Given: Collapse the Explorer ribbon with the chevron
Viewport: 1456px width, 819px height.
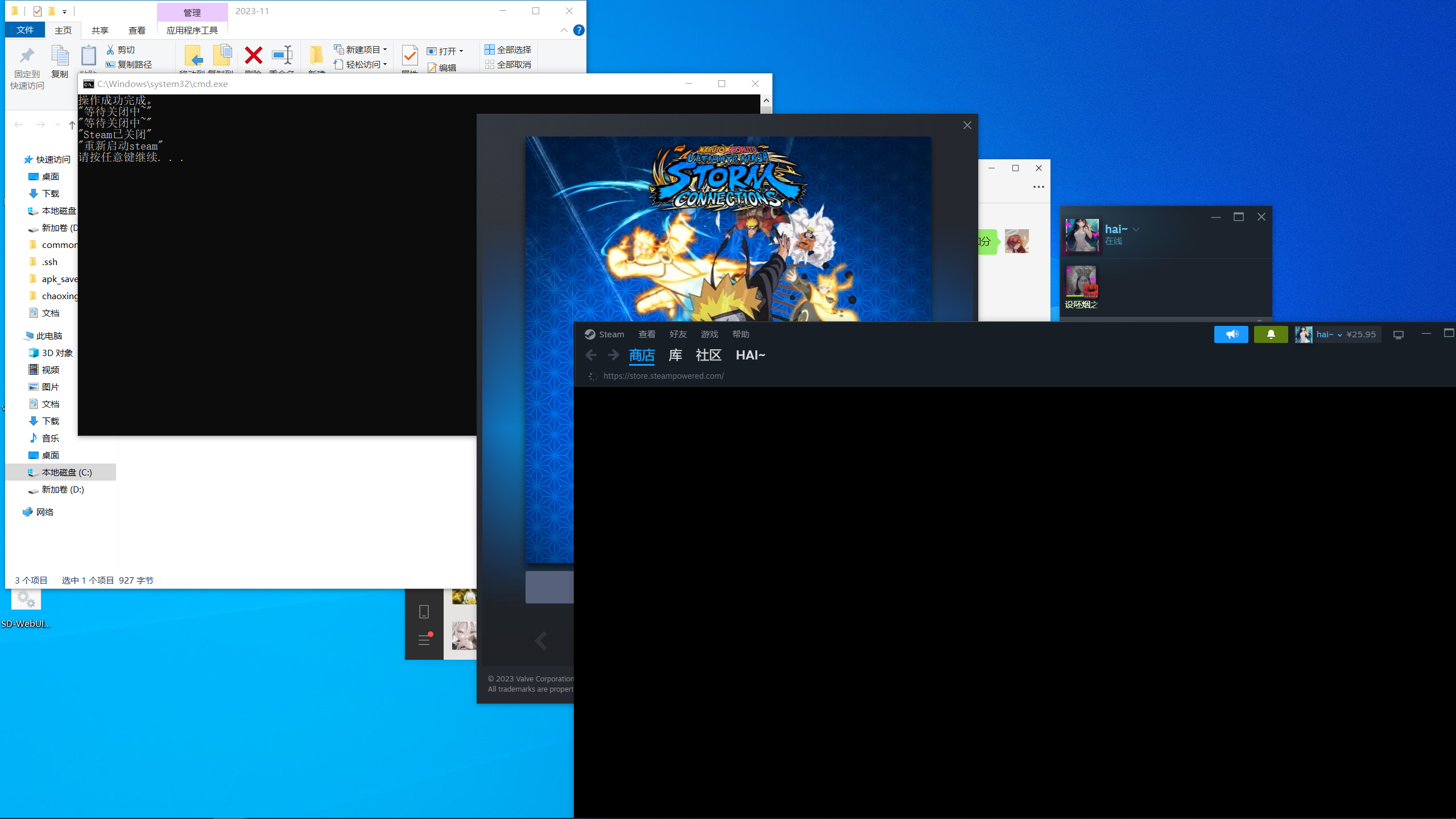Looking at the screenshot, I should click(x=564, y=30).
